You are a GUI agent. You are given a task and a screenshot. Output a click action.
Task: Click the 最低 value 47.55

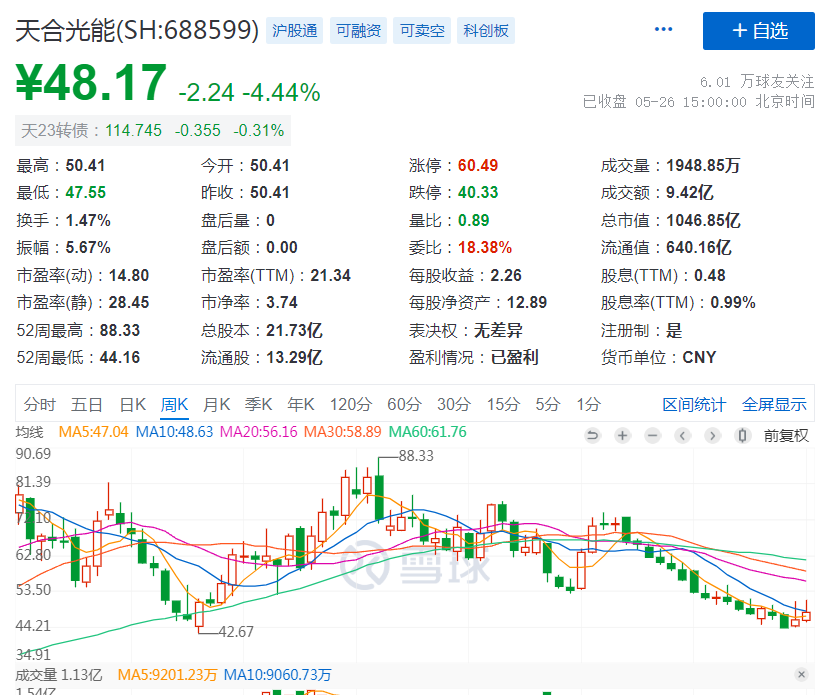85,192
